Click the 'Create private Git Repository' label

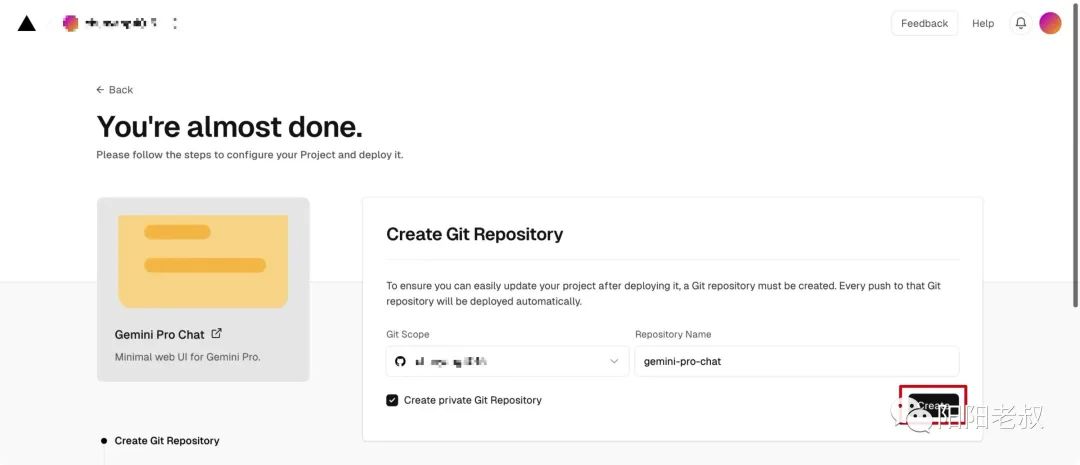(472, 400)
